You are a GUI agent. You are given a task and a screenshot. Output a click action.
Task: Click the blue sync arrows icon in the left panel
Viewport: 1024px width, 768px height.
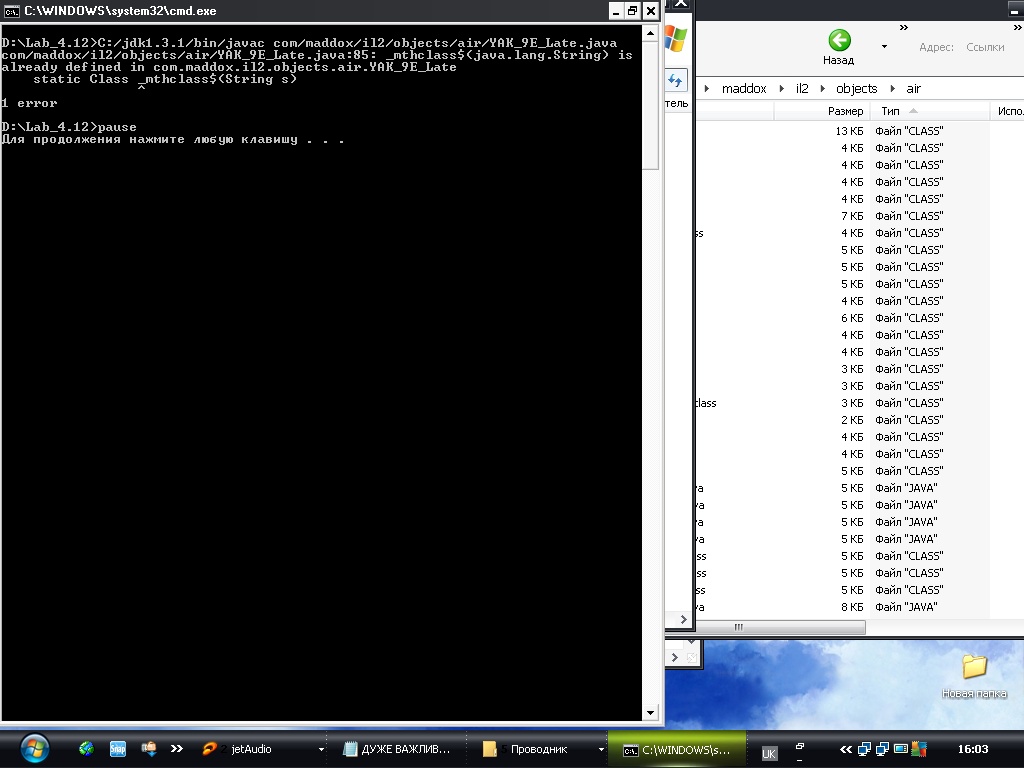pos(675,81)
